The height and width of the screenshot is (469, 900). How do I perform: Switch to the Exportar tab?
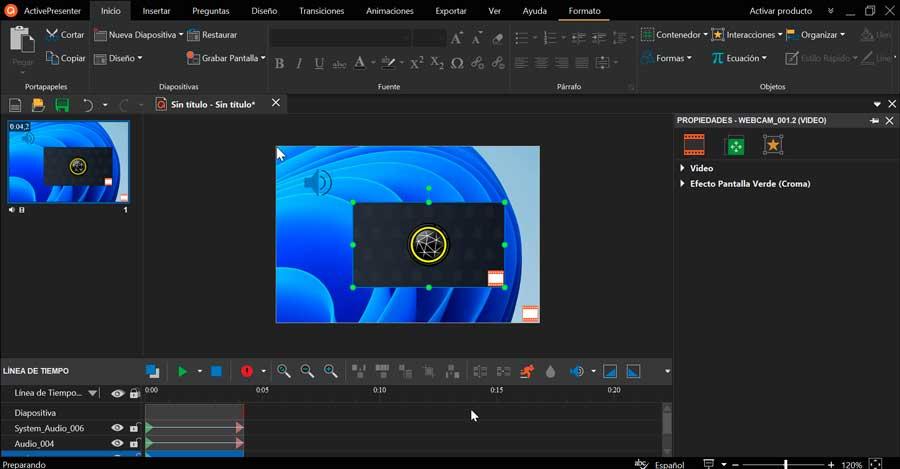[x=451, y=11]
